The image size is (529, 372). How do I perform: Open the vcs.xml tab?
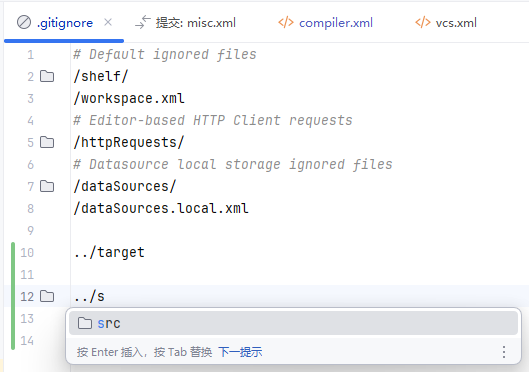tap(446, 23)
